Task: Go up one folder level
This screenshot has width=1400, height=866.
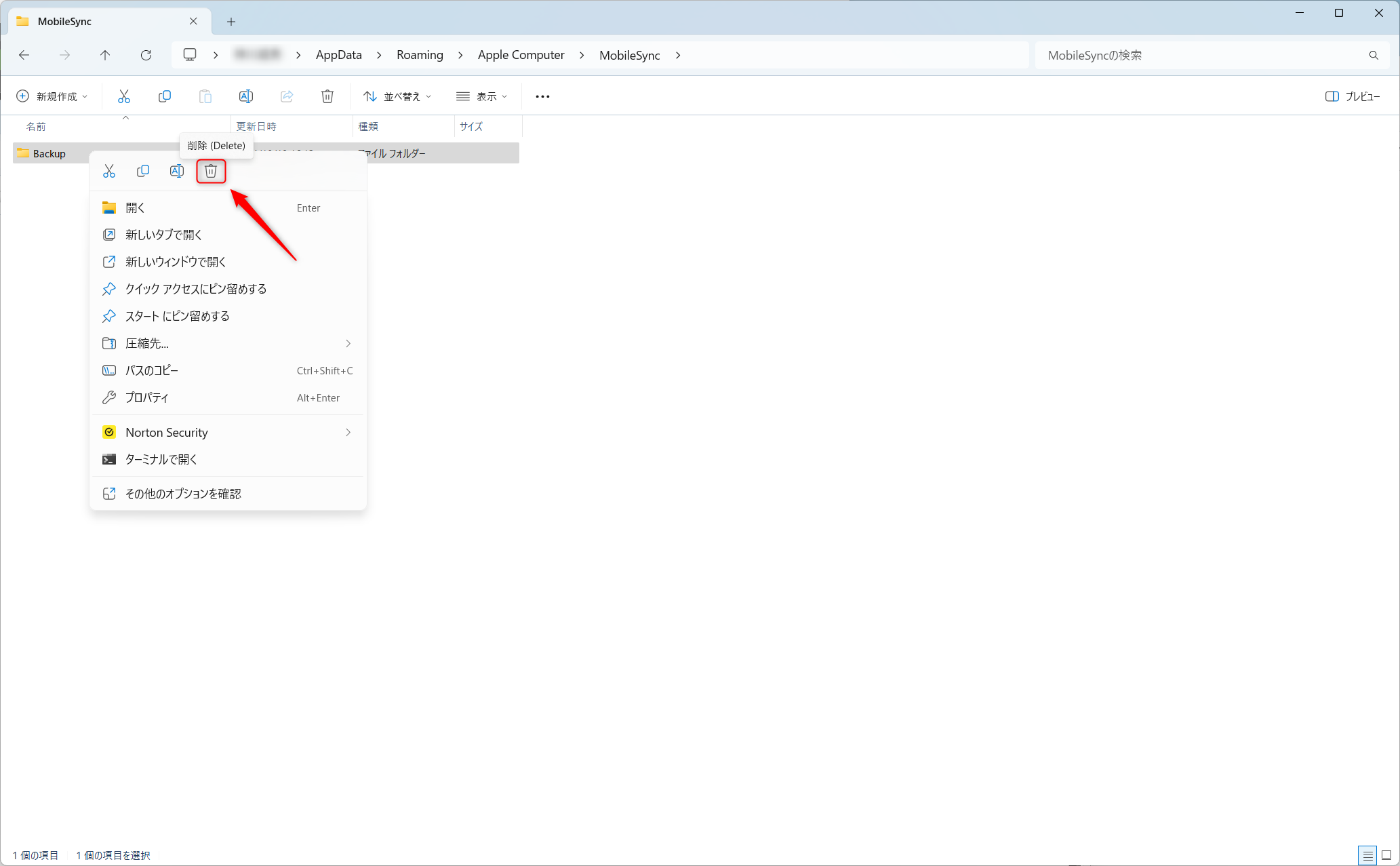Action: [x=105, y=55]
